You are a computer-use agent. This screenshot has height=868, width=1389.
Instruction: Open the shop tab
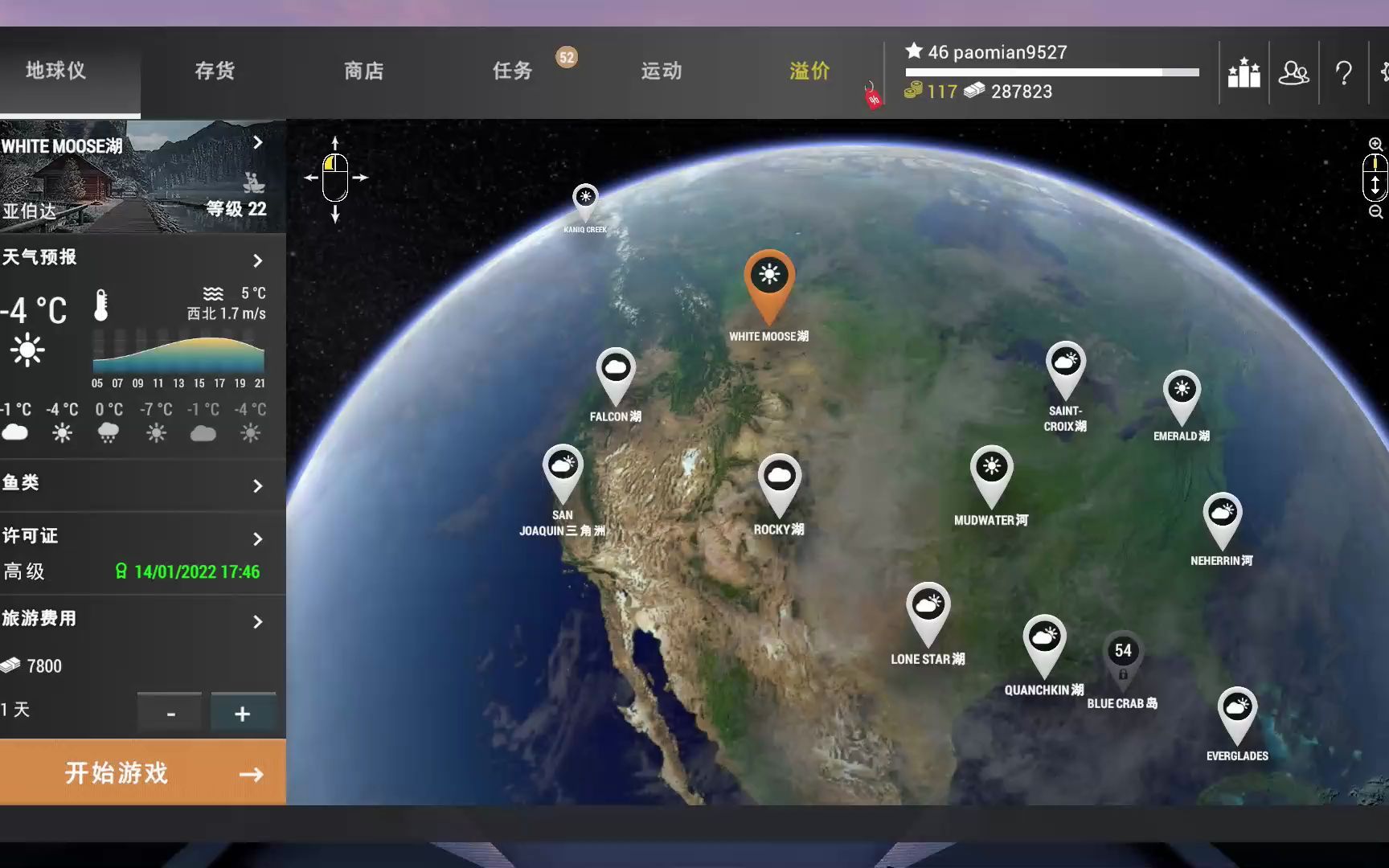pos(364,71)
